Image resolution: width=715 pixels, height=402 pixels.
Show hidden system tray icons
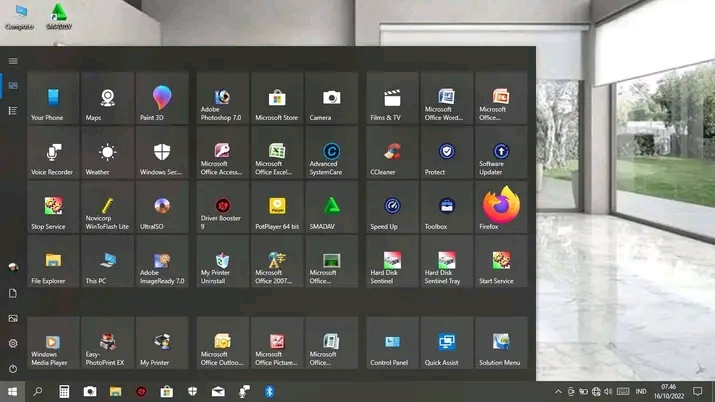(558, 392)
